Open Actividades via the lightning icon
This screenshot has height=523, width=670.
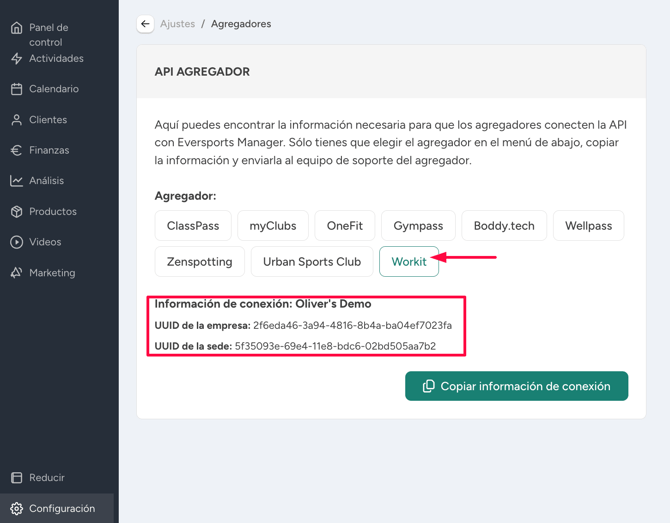[16, 59]
